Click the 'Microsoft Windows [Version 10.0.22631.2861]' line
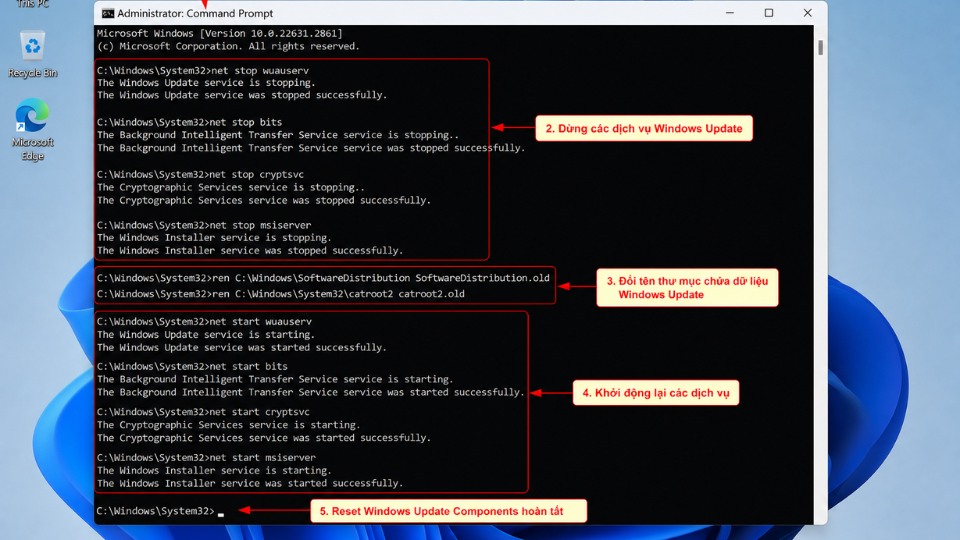 point(220,34)
